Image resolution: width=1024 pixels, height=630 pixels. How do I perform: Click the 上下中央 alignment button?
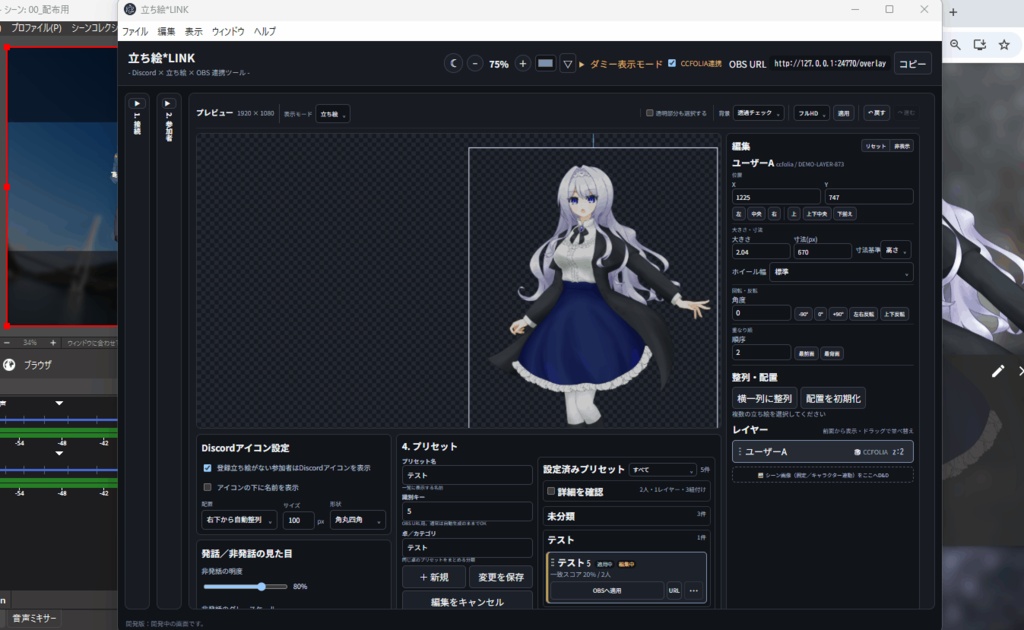[816, 213]
